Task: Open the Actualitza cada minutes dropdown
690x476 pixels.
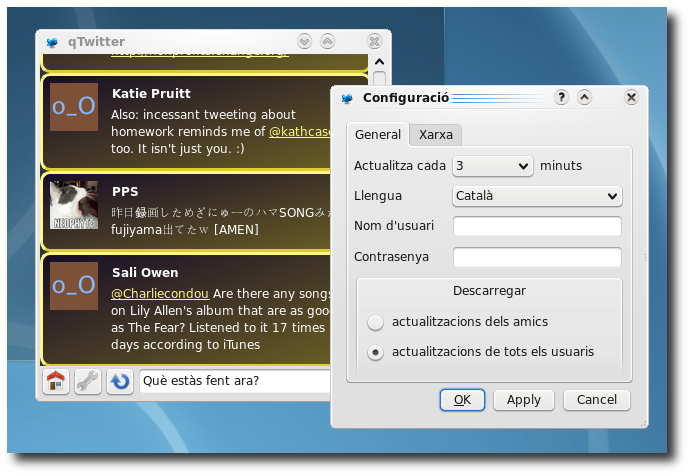Action: [492, 166]
